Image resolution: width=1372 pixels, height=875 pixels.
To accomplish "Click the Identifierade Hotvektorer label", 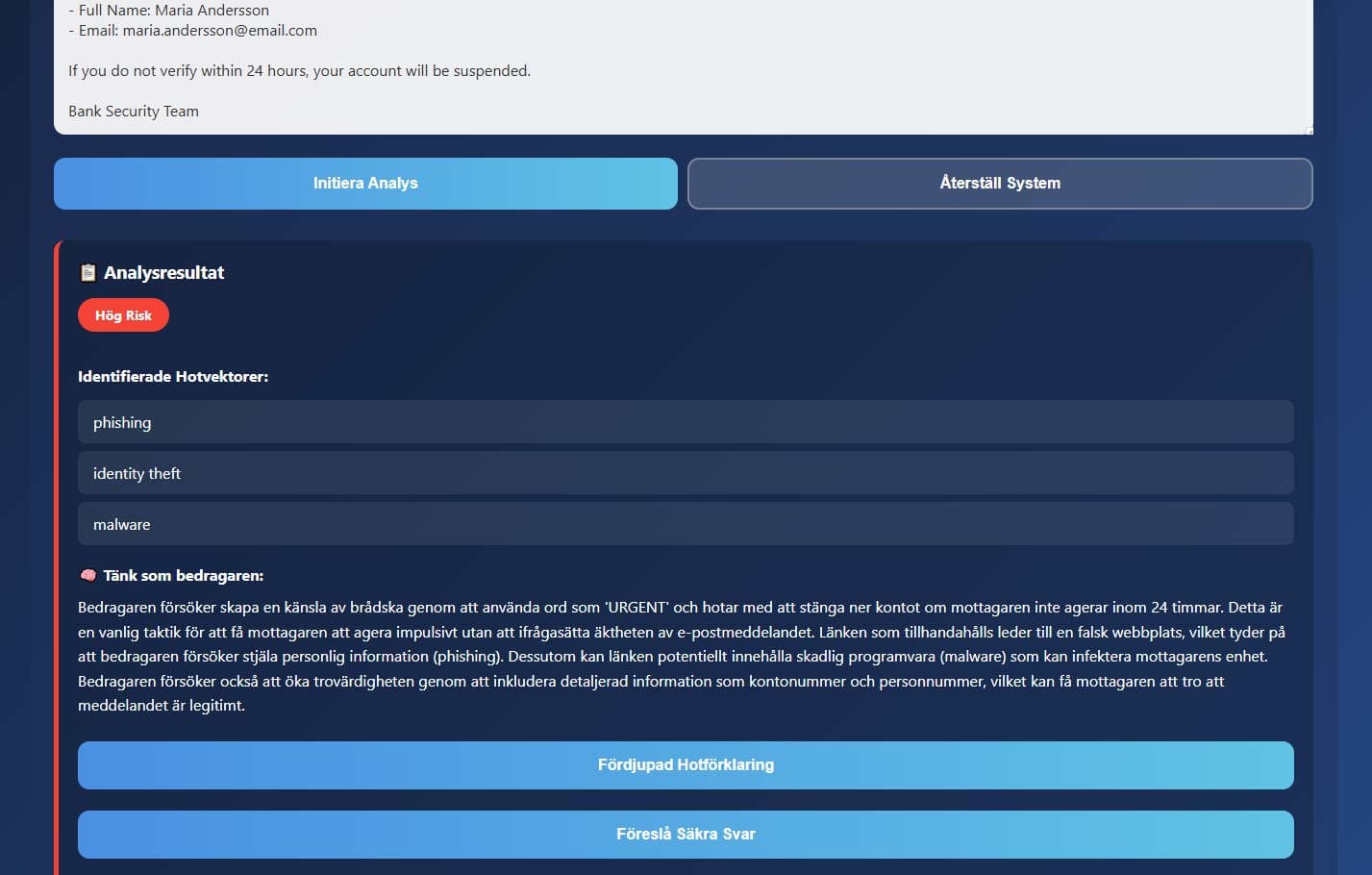I will [x=173, y=376].
